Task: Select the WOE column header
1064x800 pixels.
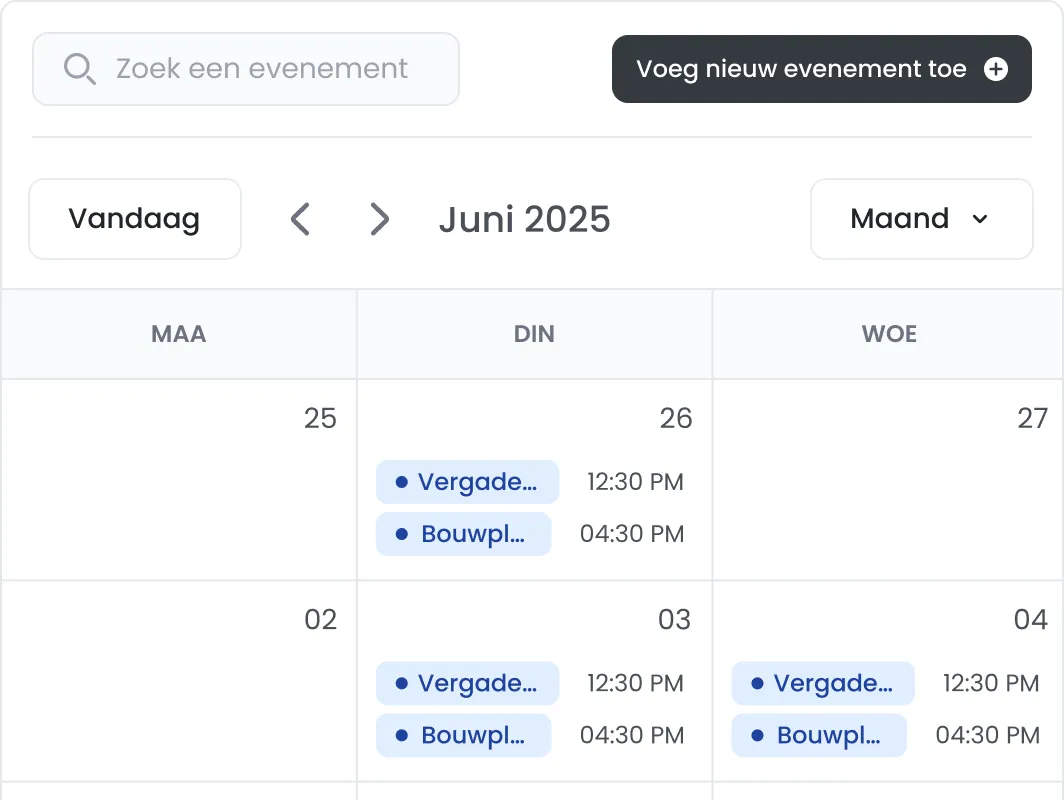Action: coord(889,334)
